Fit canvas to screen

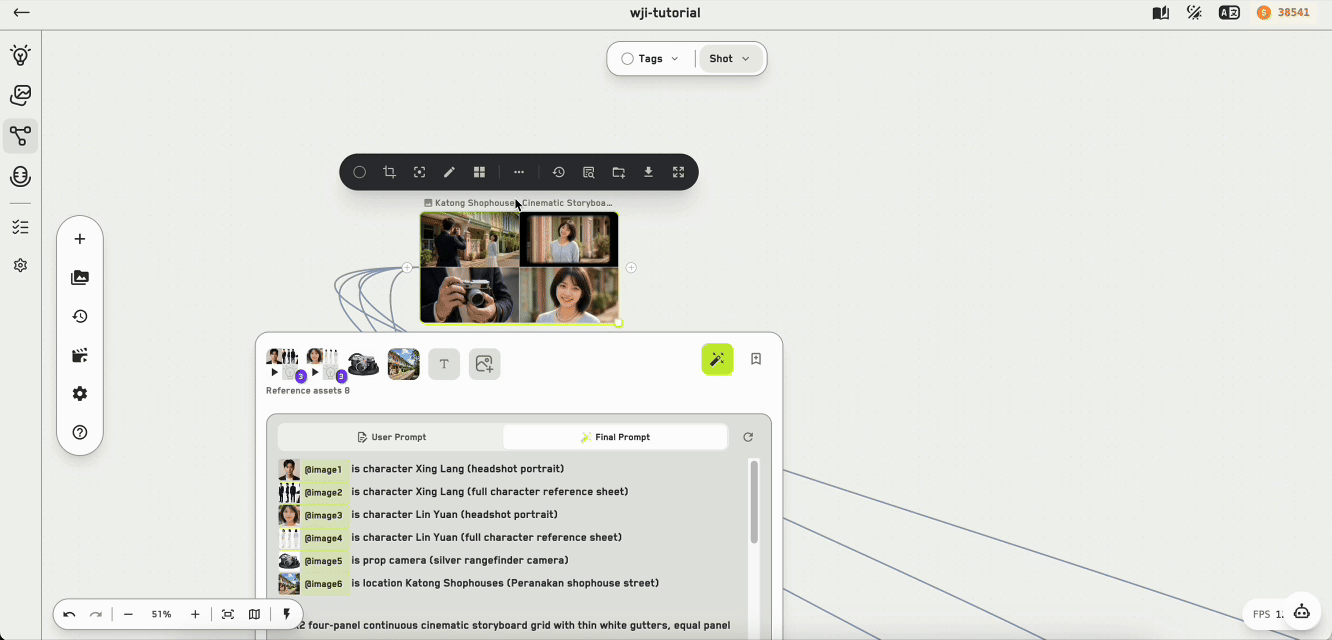(x=228, y=615)
